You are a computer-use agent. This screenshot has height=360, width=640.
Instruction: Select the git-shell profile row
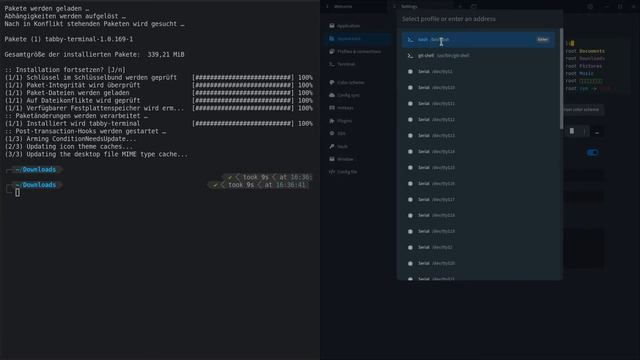478,56
